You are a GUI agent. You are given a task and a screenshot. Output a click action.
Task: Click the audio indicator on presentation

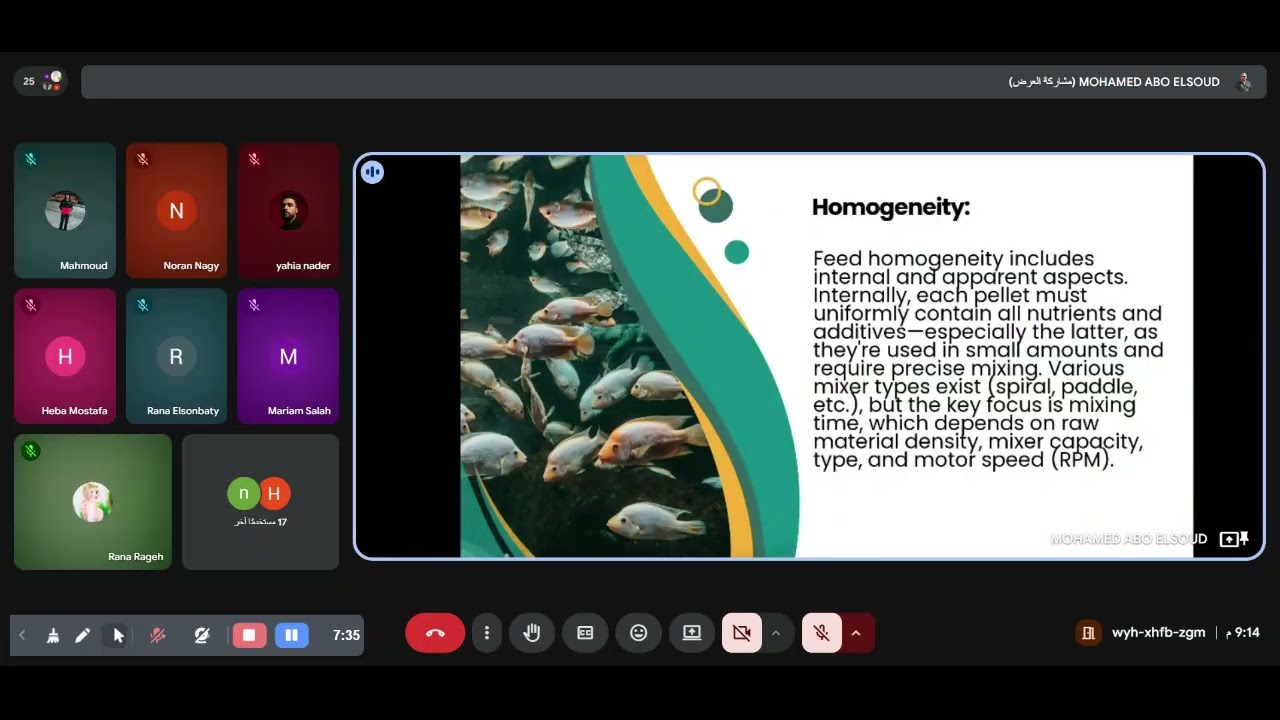[x=372, y=172]
